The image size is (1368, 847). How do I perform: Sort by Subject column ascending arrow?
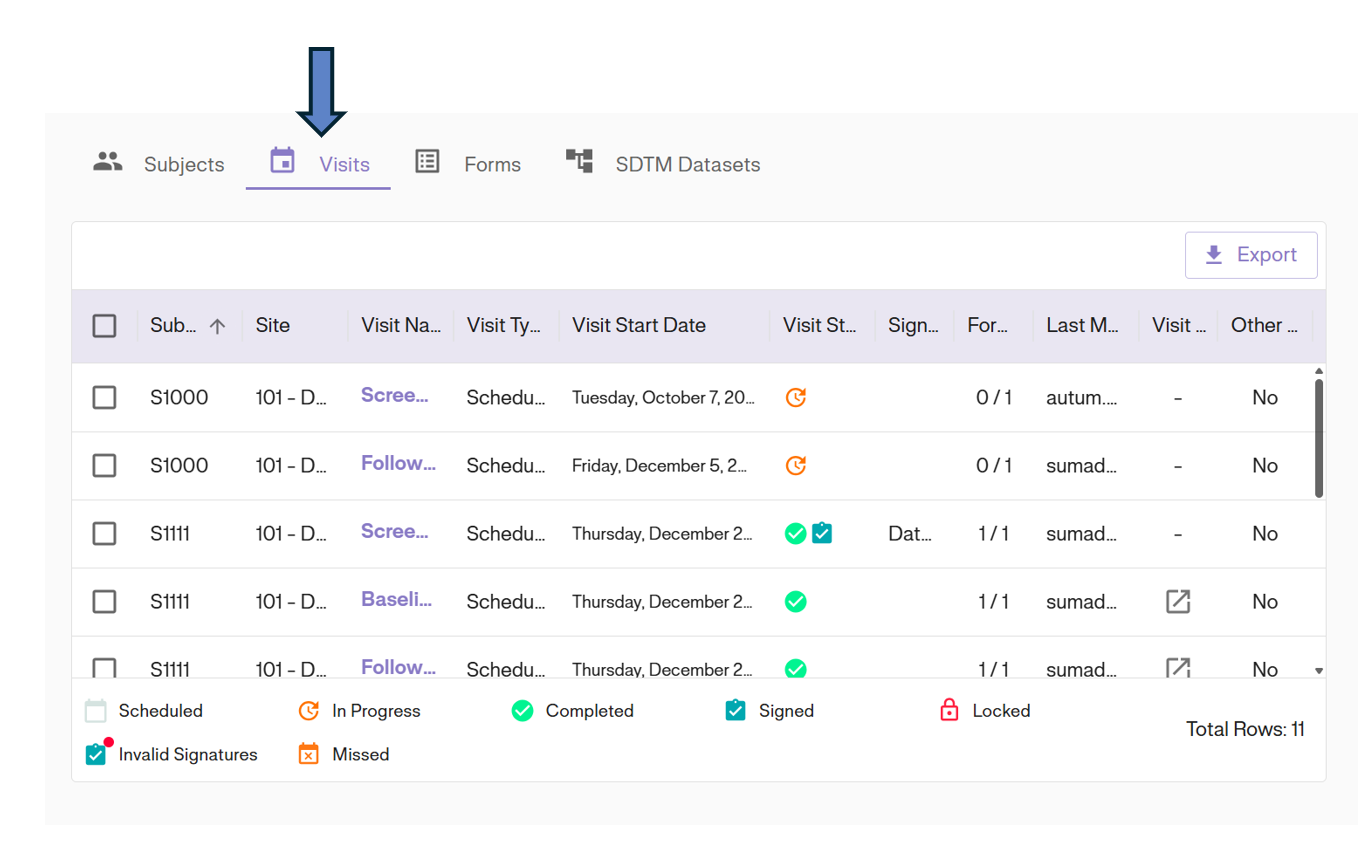[217, 326]
